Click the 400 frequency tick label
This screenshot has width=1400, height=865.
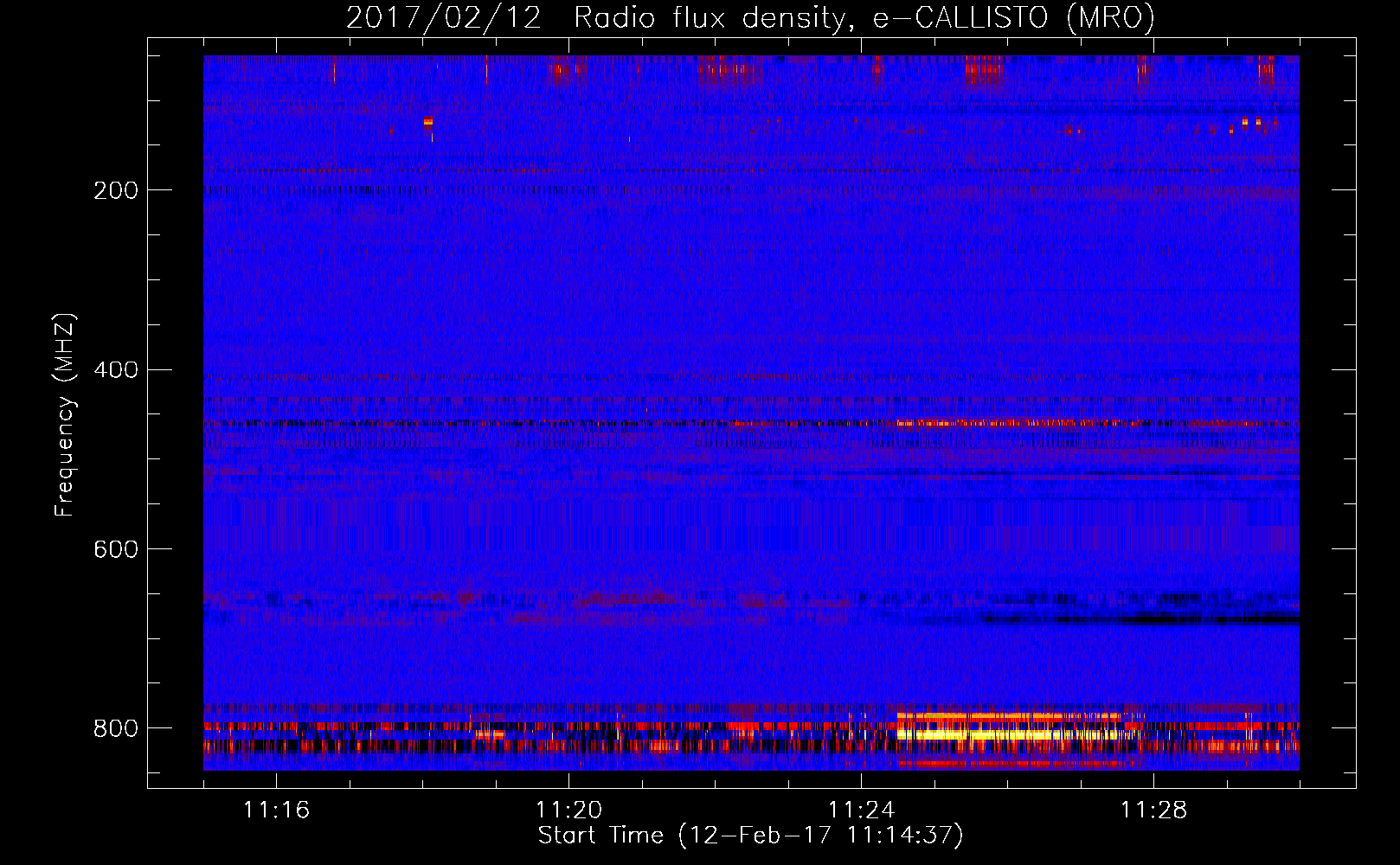coord(116,370)
